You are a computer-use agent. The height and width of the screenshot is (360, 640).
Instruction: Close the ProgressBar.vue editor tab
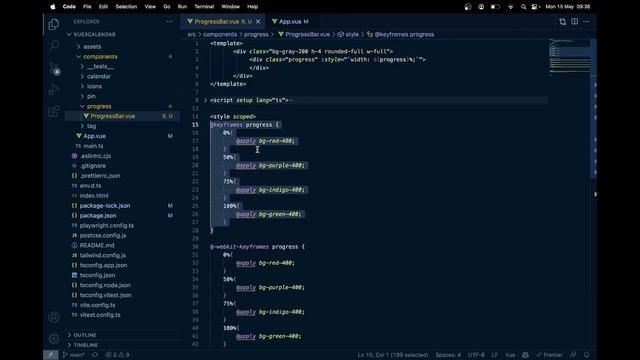coord(258,22)
